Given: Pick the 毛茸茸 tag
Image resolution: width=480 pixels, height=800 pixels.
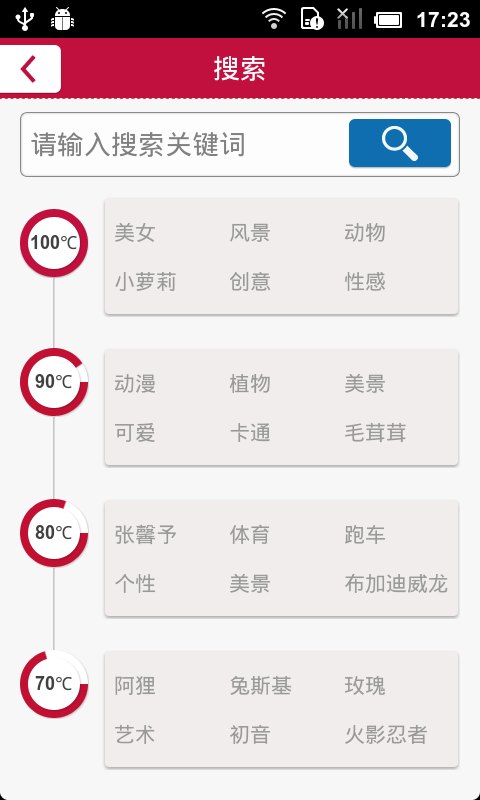Looking at the screenshot, I should click(375, 433).
